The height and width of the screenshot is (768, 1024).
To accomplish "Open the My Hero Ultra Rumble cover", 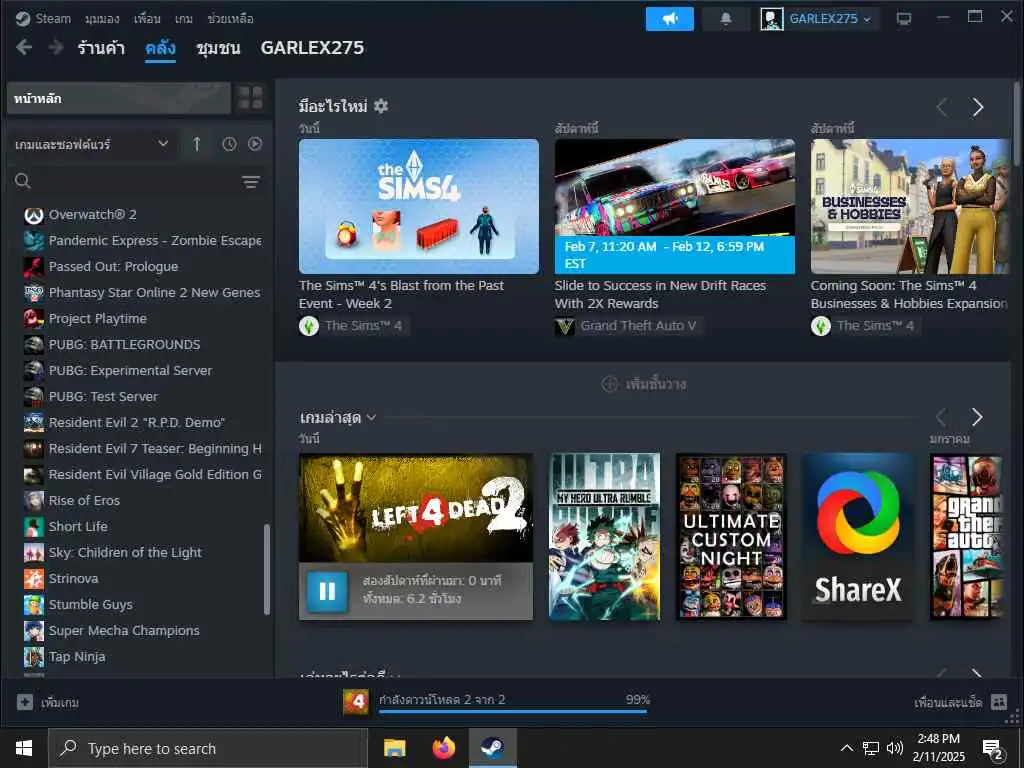I will click(x=604, y=536).
